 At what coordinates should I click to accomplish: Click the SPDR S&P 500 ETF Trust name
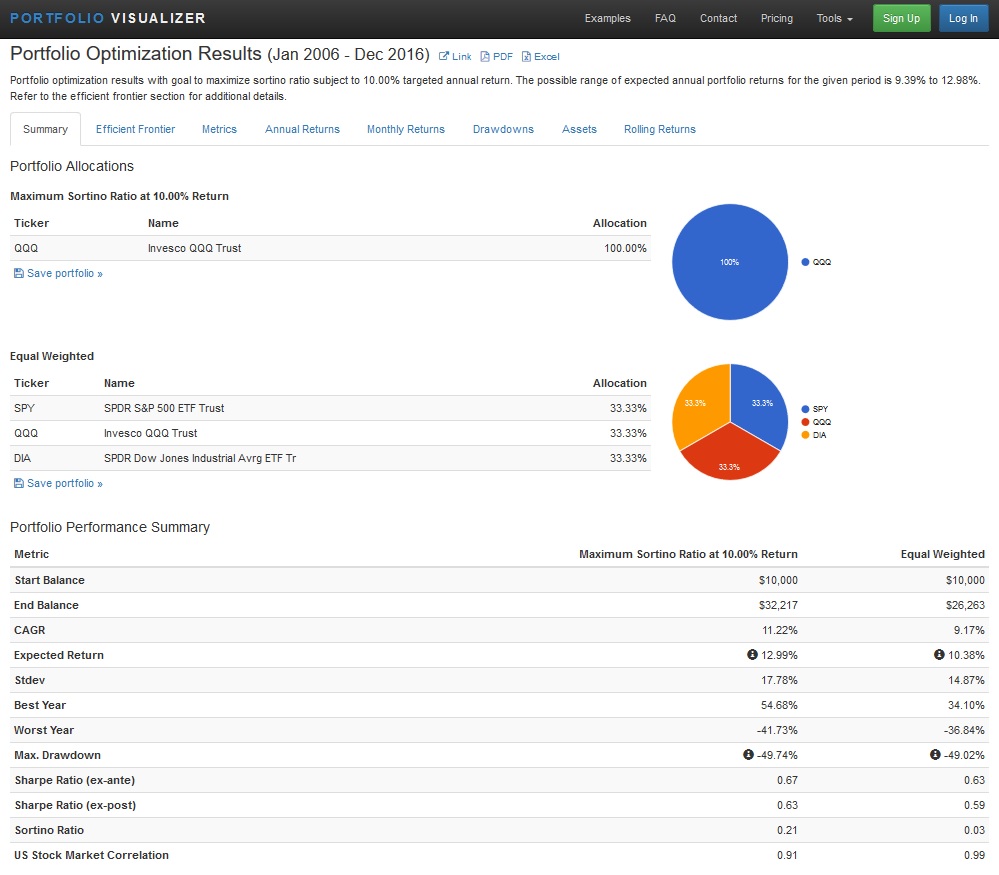point(164,408)
